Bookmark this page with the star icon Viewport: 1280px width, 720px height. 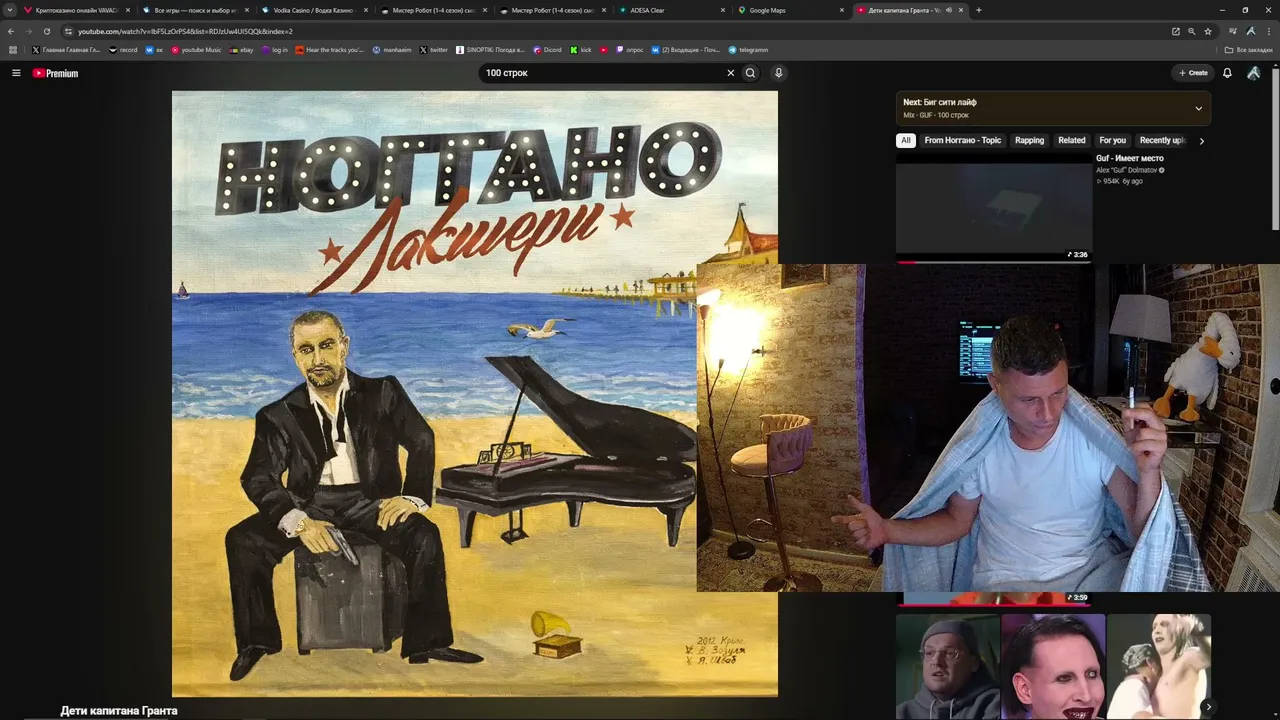(x=1208, y=31)
